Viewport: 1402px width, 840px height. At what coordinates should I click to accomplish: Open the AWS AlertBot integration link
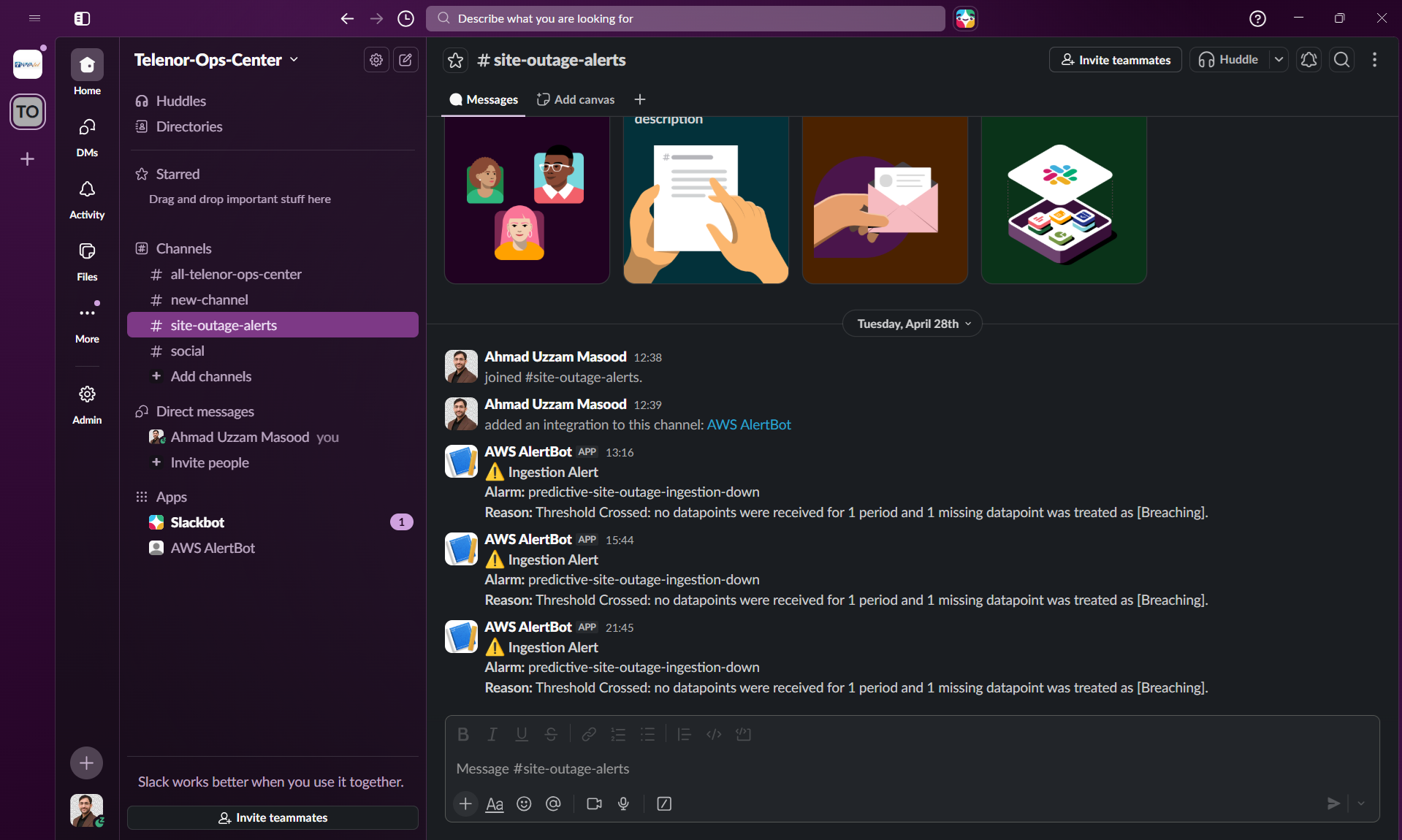749,424
